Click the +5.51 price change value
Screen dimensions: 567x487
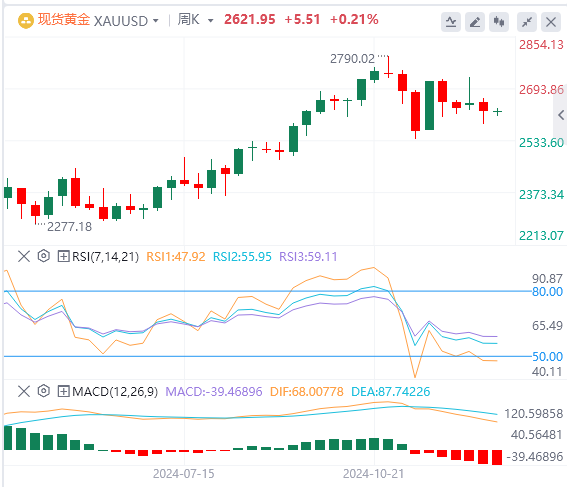pyautogui.click(x=302, y=20)
